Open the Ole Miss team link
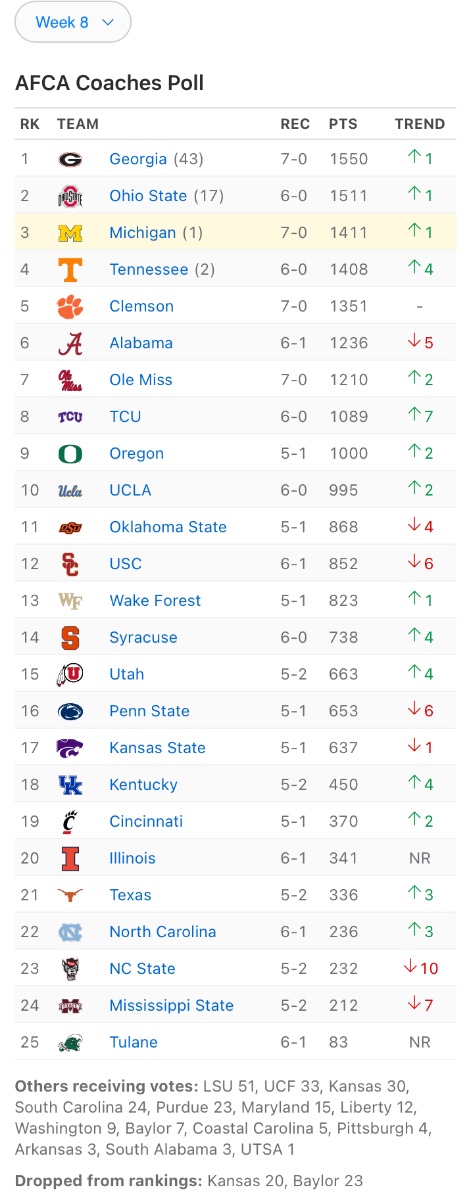The image size is (469, 1200). click(141, 380)
